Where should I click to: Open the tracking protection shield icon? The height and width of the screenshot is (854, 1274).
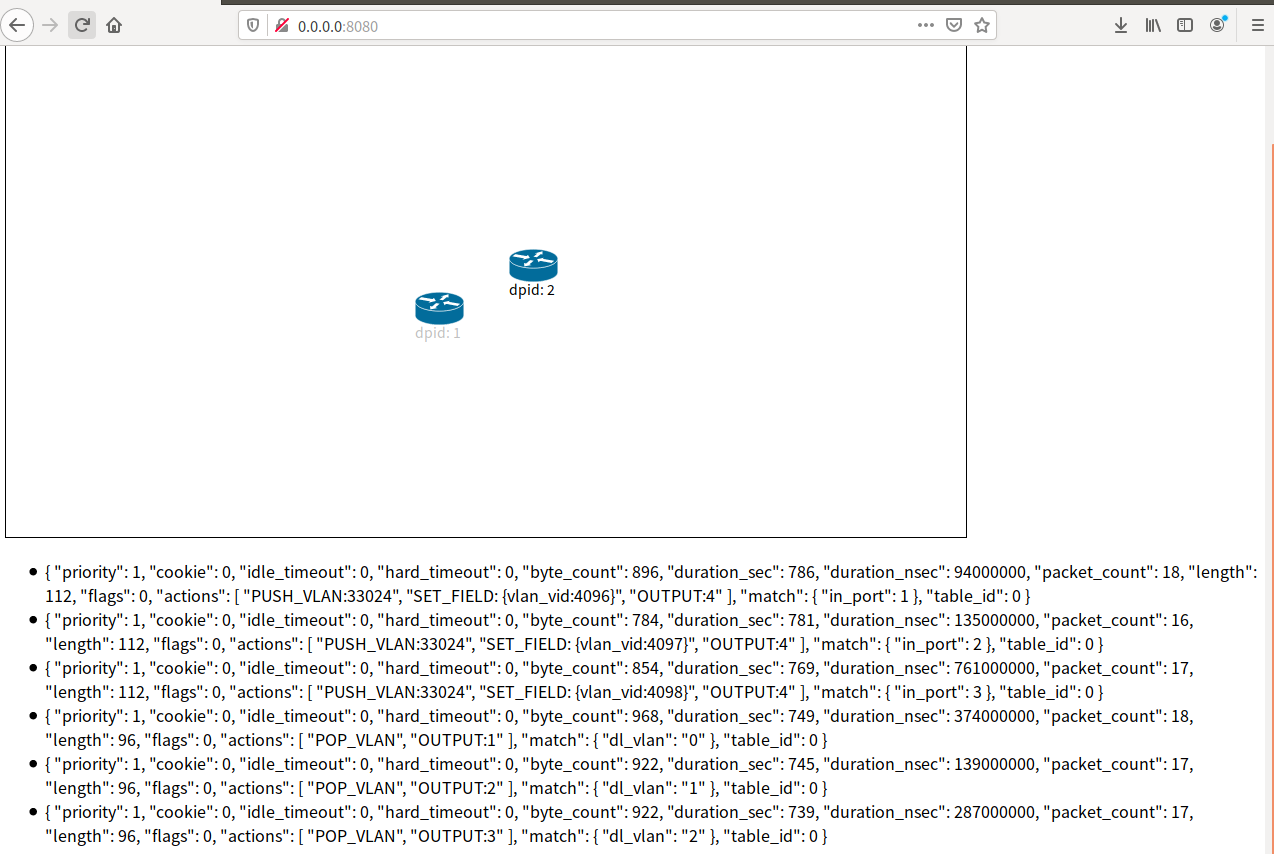click(253, 25)
